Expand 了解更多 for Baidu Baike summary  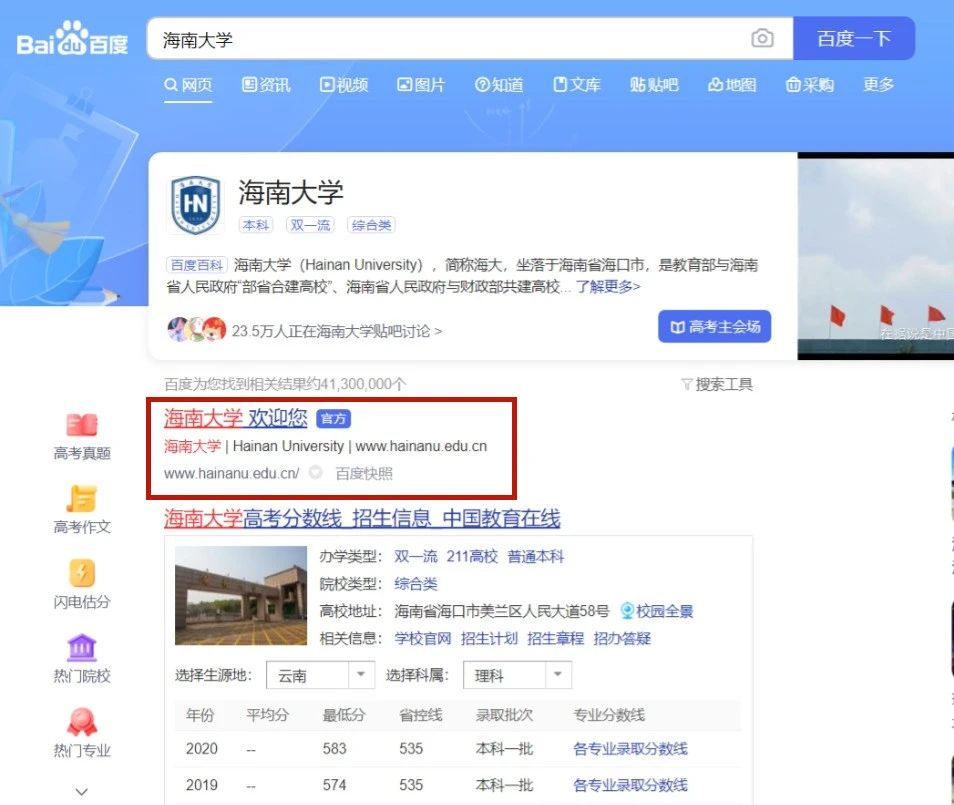click(x=608, y=286)
